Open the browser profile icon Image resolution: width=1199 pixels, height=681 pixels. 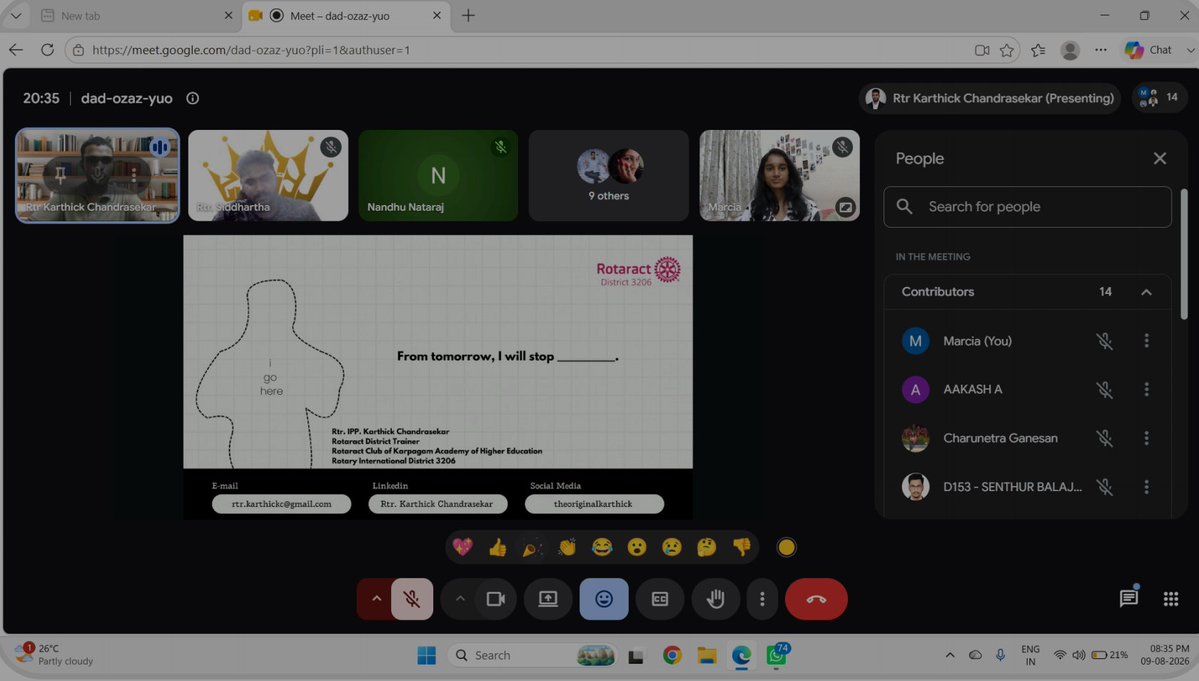coord(1070,50)
